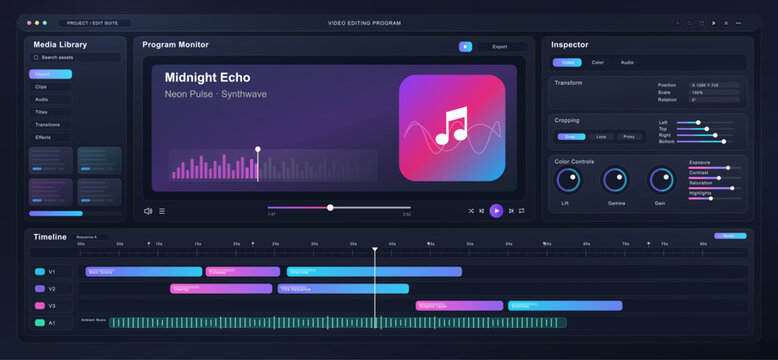Open Clips in the Media Library
The image size is (778, 360).
51,87
